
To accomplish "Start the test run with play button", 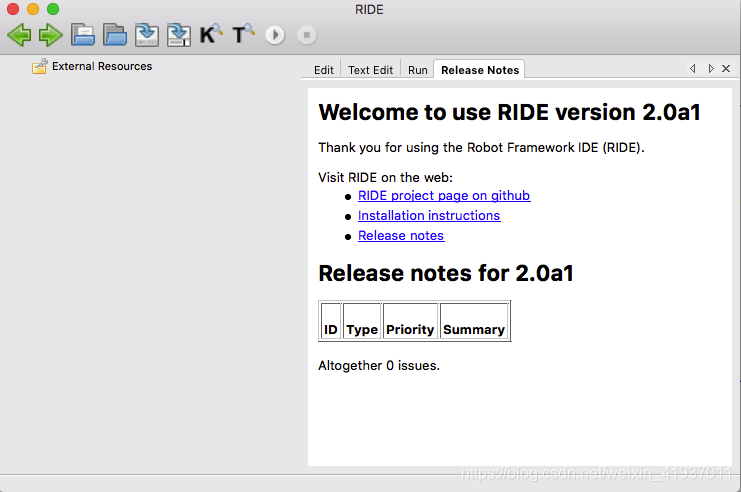I will [275, 35].
